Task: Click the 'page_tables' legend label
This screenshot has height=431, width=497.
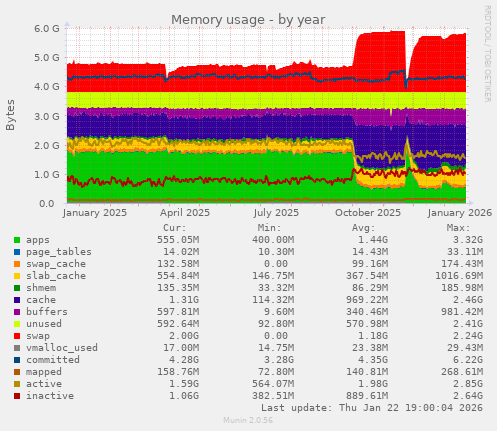Action: [59, 252]
